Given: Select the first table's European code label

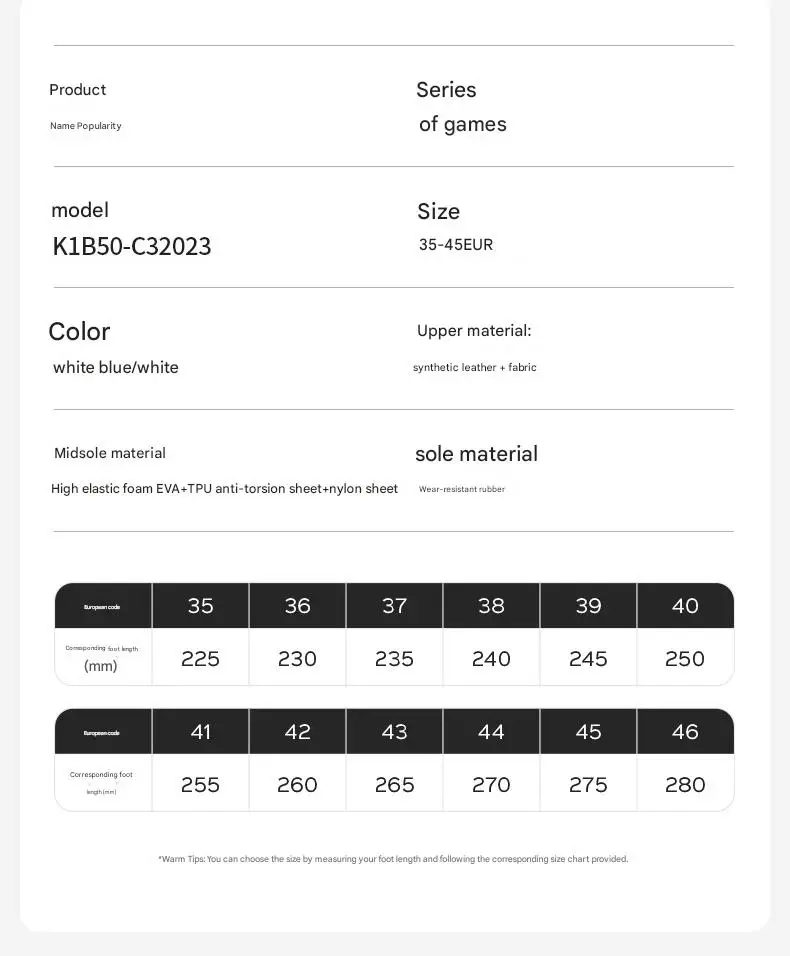Looking at the screenshot, I should click(102, 607).
